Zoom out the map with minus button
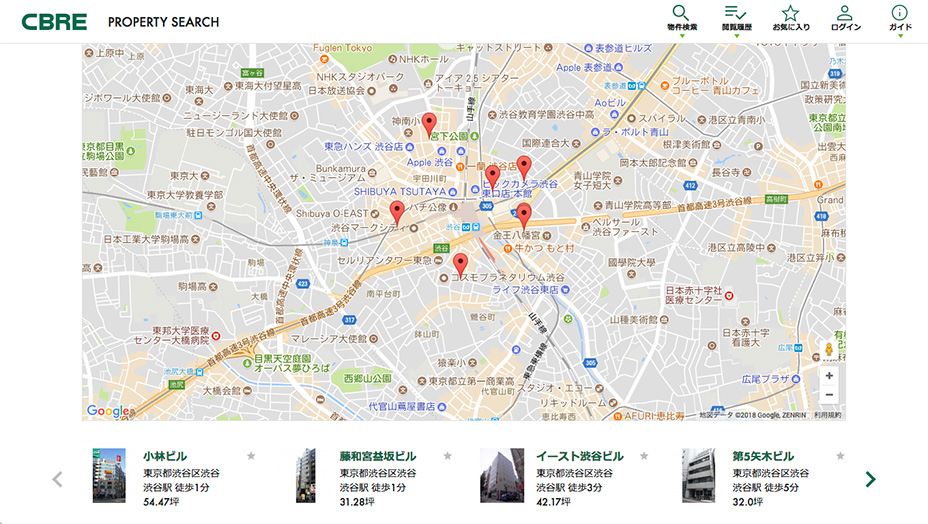This screenshot has height=524, width=928. point(829,395)
